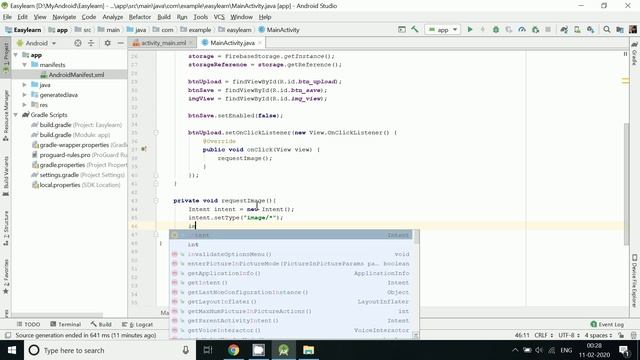Collapse the Gradle Scripts node

click(16, 115)
